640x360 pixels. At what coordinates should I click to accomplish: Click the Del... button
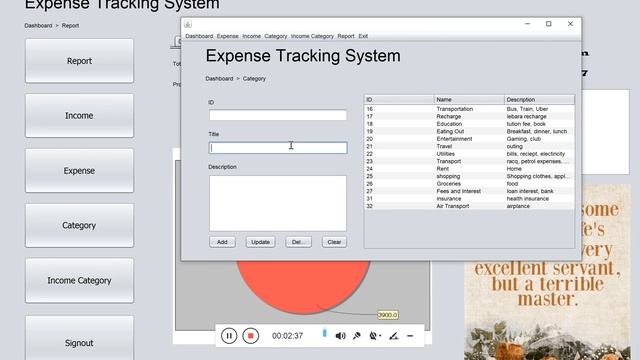[x=298, y=242]
